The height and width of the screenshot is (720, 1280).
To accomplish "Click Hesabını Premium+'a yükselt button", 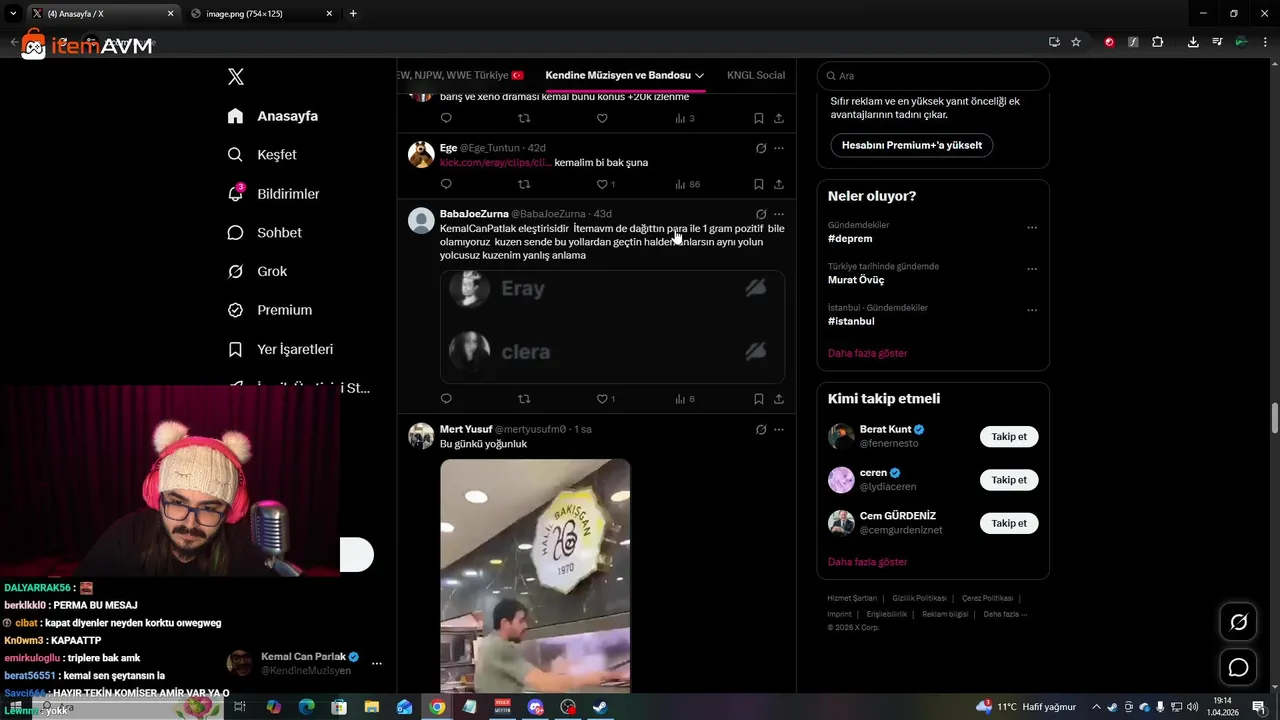I will click(x=911, y=145).
